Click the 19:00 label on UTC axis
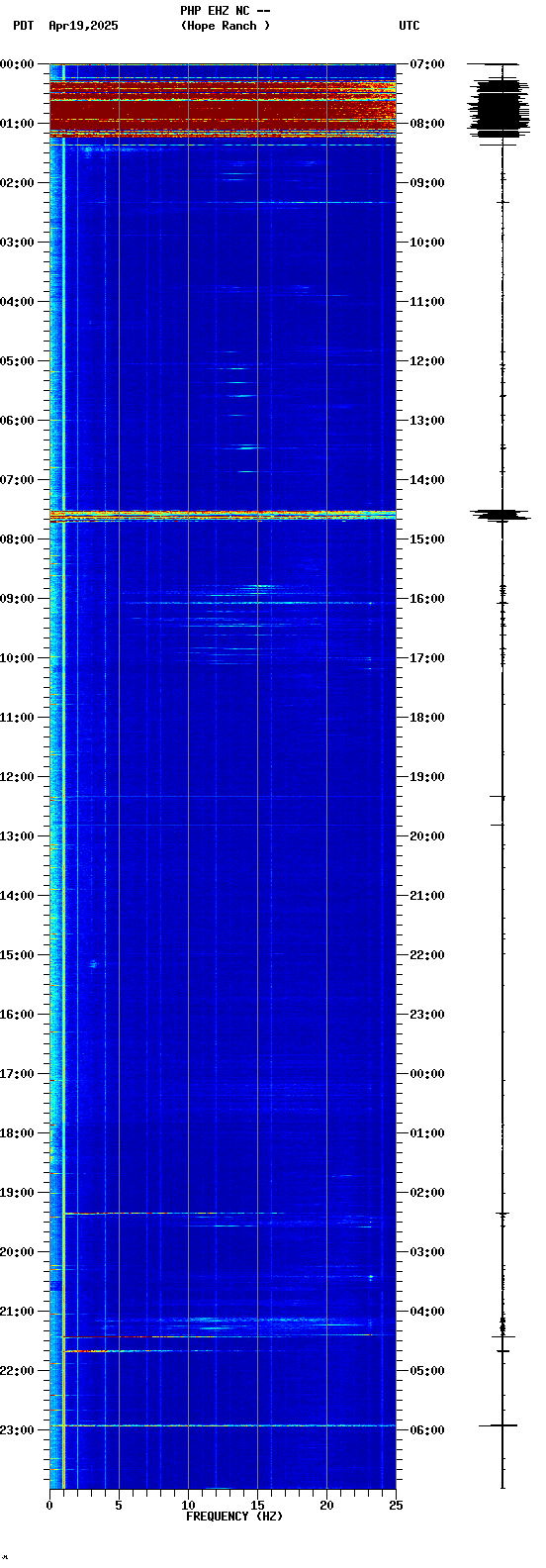Screen dimensions: 546x1568 427,777
